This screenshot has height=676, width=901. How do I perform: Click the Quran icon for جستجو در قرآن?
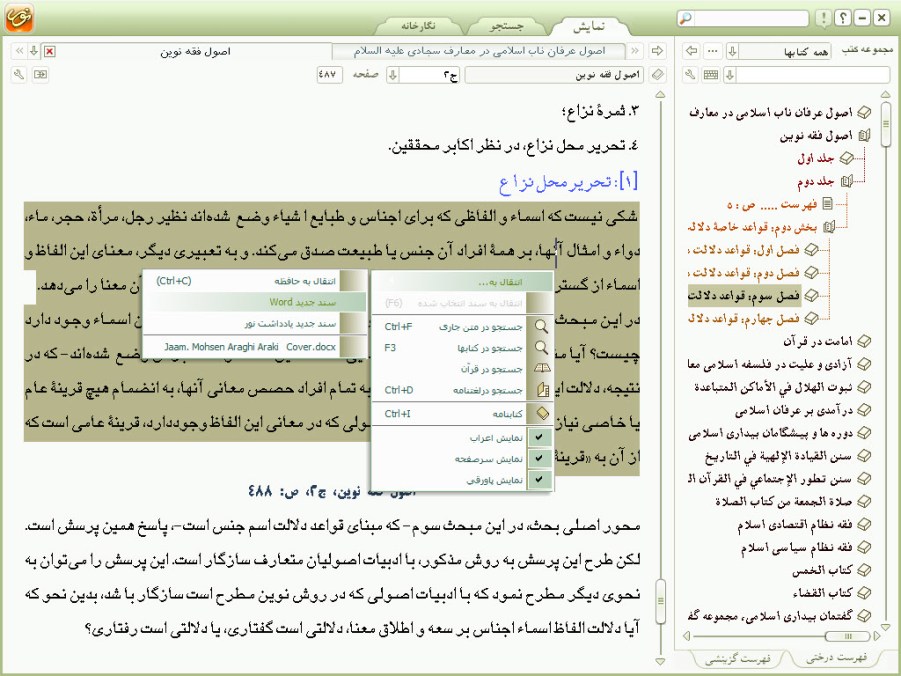(x=542, y=368)
